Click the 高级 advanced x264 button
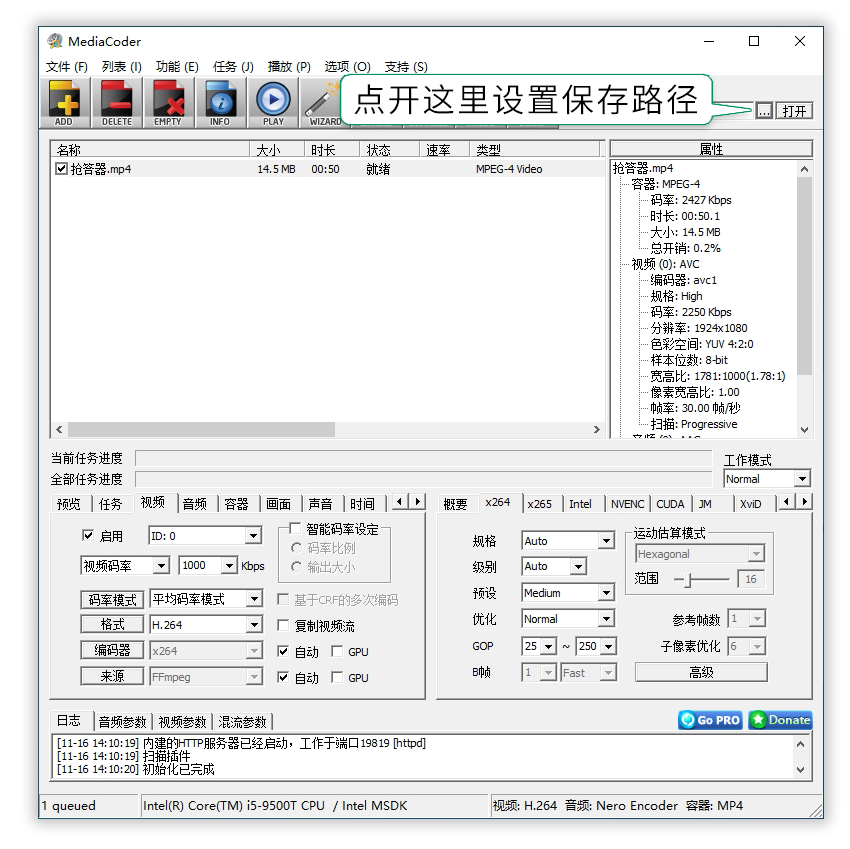 click(701, 672)
